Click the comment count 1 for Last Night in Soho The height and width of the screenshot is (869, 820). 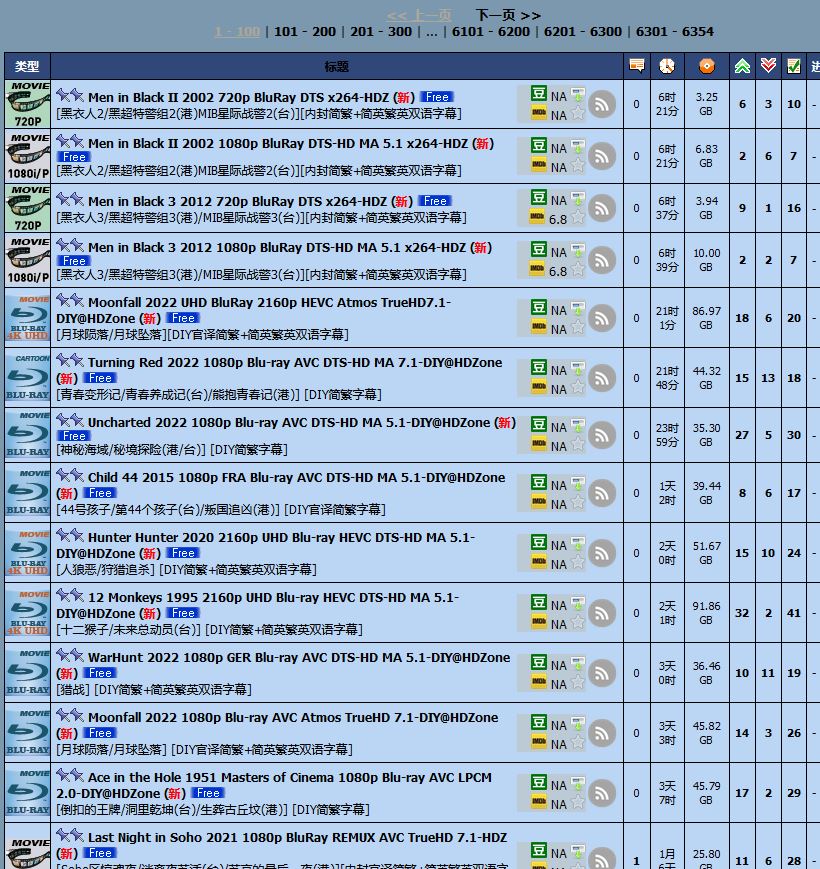pos(637,861)
